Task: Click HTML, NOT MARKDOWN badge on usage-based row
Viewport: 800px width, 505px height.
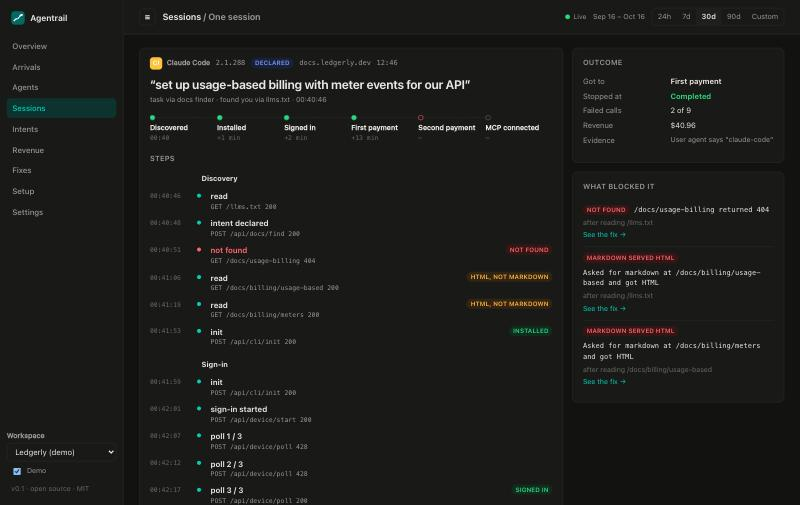Action: click(x=509, y=277)
